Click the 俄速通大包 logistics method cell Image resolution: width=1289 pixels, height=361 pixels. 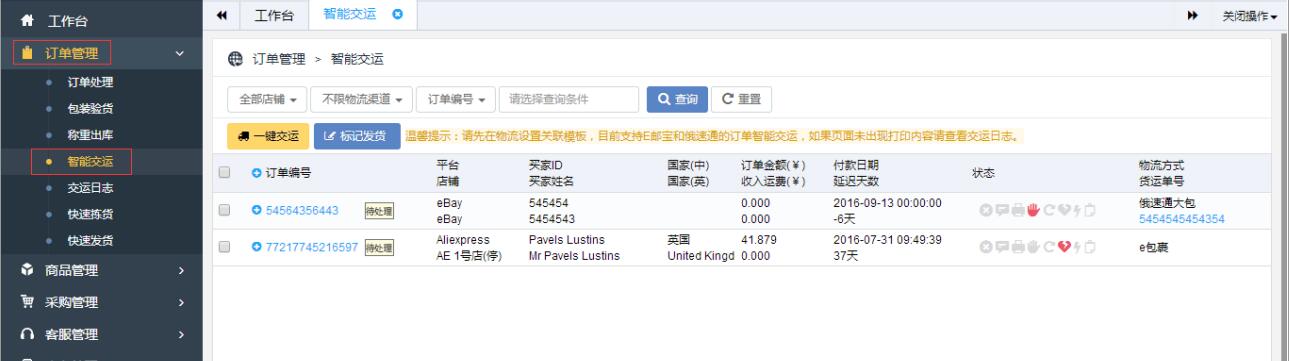(1167, 203)
